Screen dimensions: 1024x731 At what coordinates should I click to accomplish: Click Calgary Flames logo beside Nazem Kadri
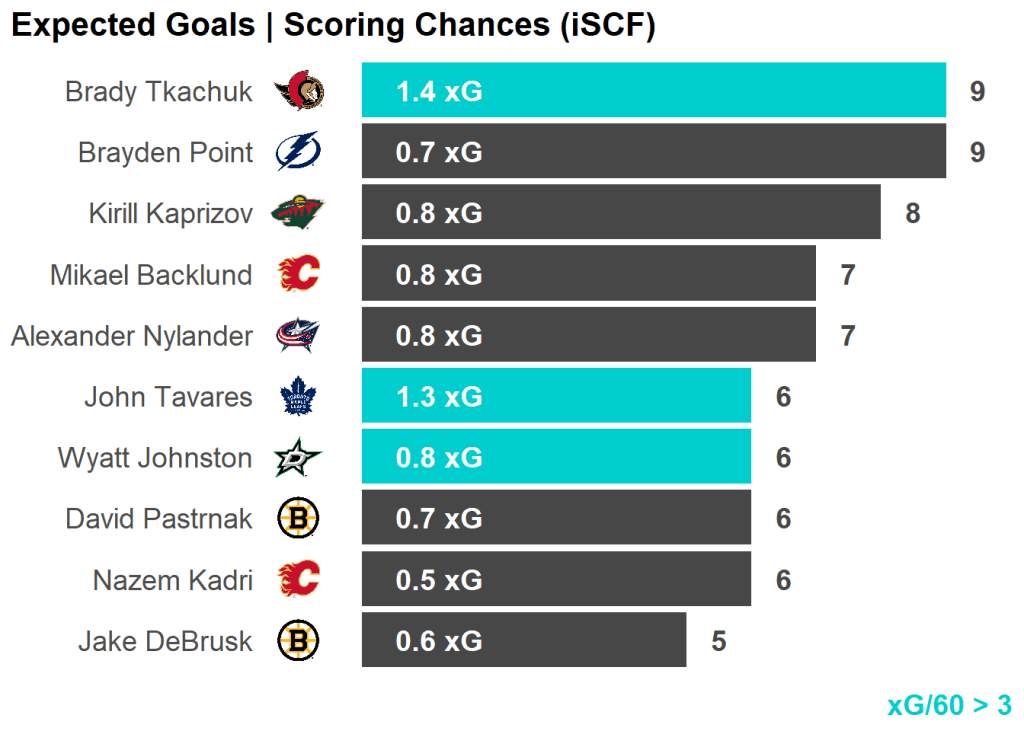(x=298, y=580)
